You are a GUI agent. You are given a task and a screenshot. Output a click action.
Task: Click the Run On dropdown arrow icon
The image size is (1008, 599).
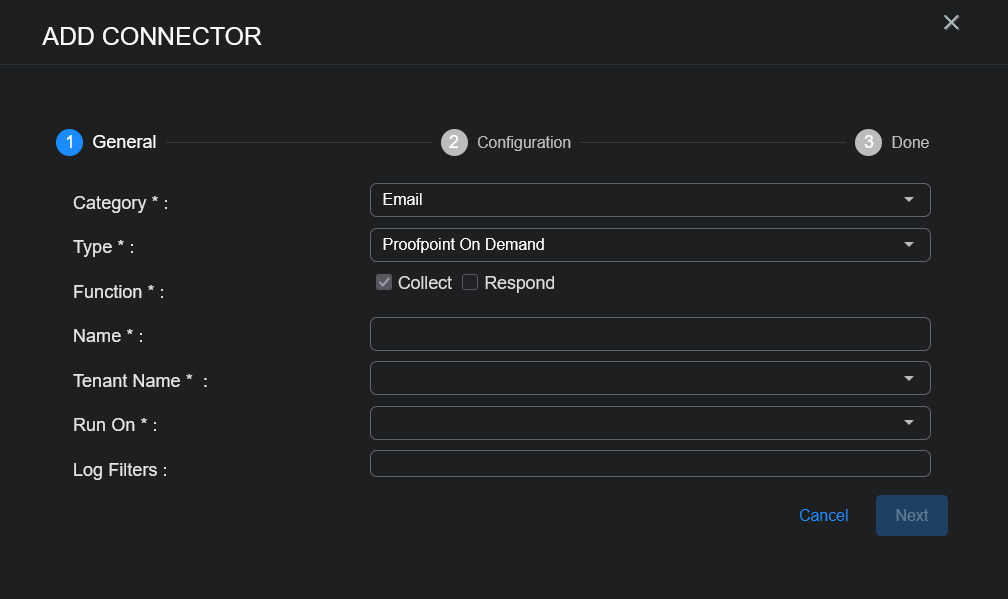pos(909,423)
